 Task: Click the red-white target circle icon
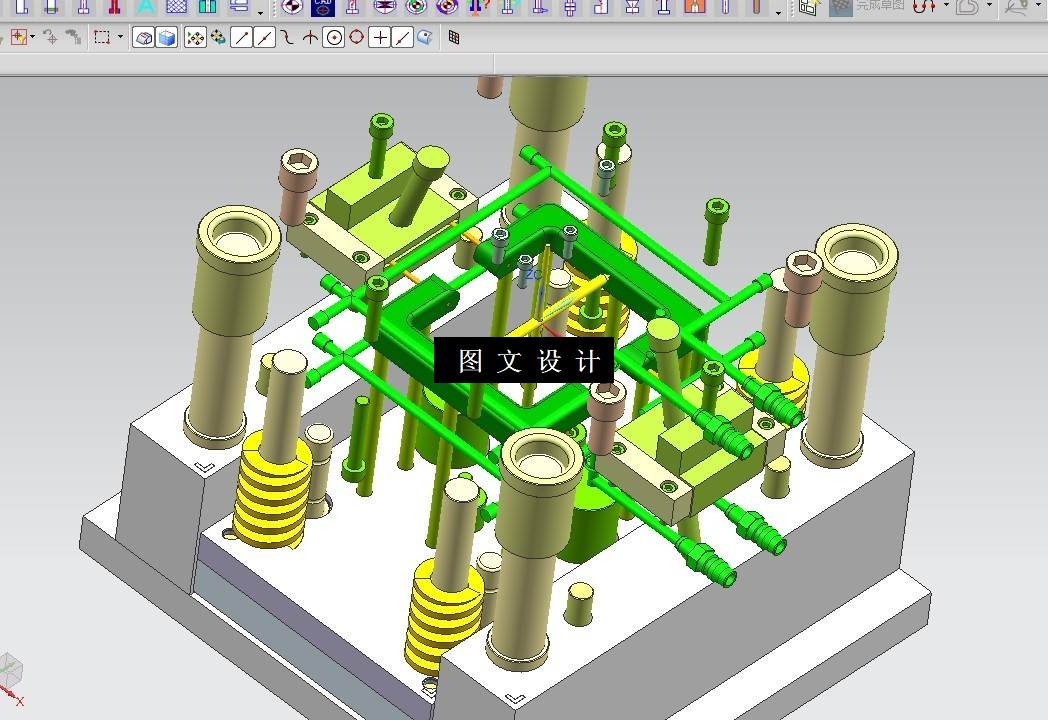(291, 7)
